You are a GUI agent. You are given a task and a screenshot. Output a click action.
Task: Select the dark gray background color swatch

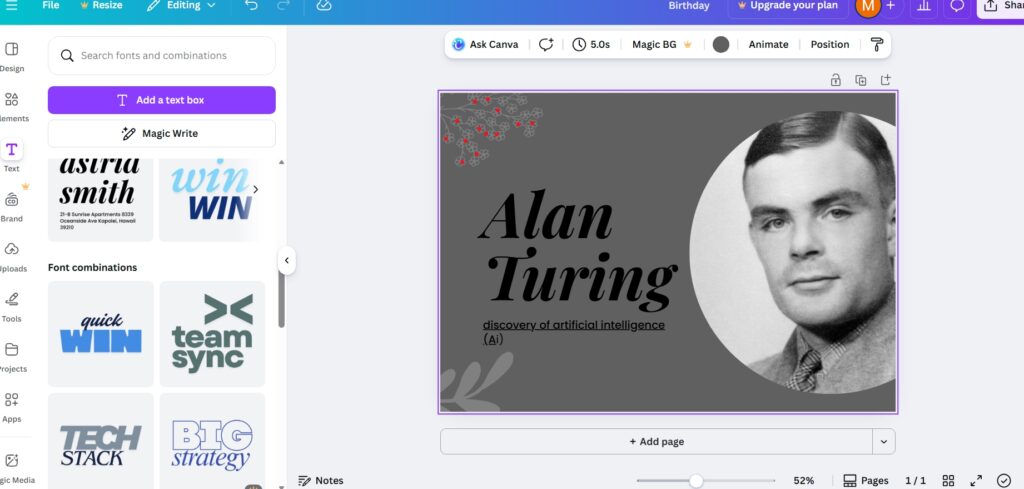pyautogui.click(x=721, y=44)
